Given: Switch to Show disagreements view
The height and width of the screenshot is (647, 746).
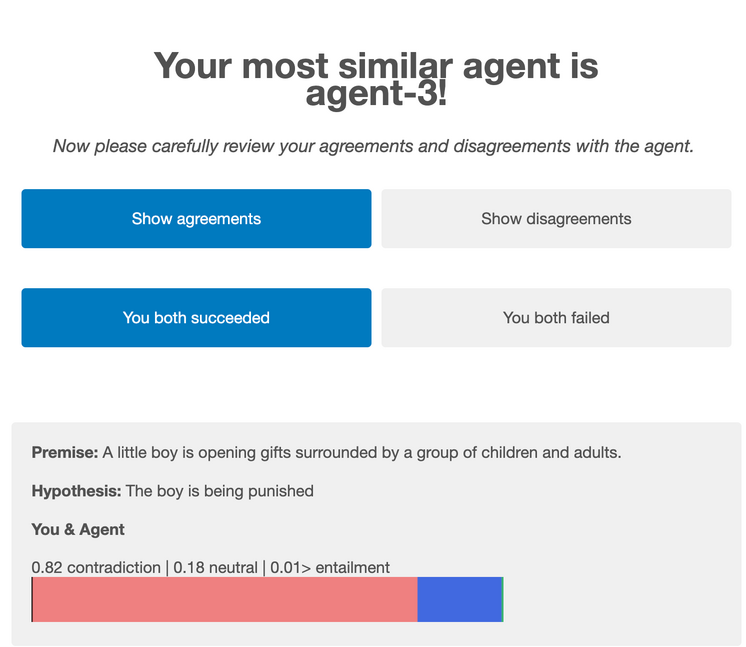Looking at the screenshot, I should point(556,218).
